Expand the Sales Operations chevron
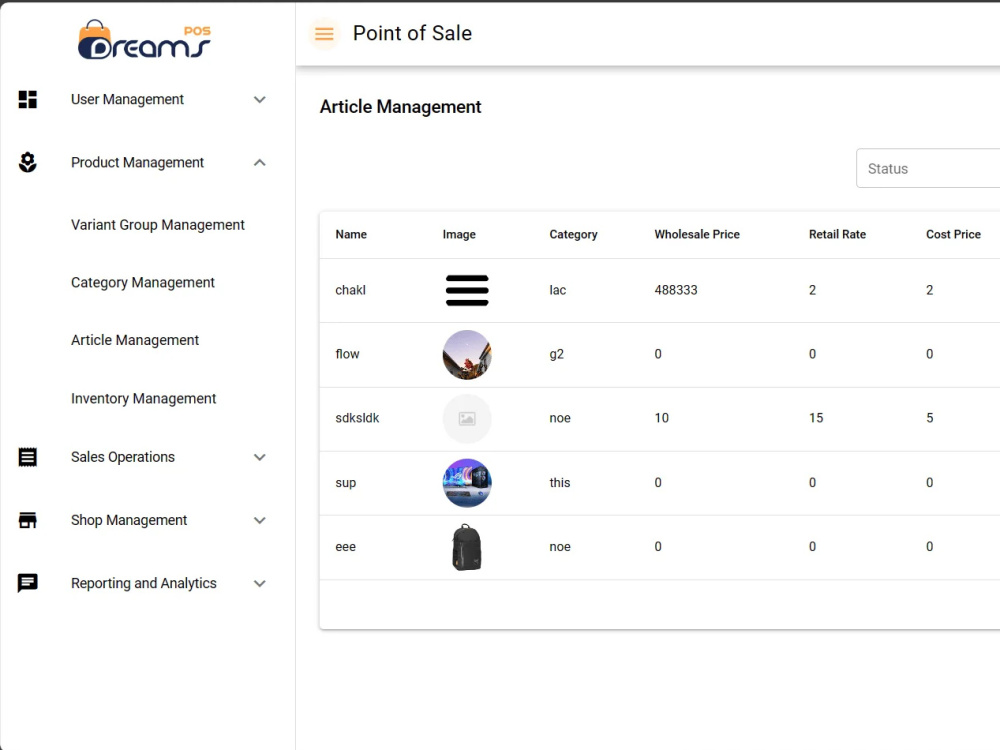 (260, 457)
